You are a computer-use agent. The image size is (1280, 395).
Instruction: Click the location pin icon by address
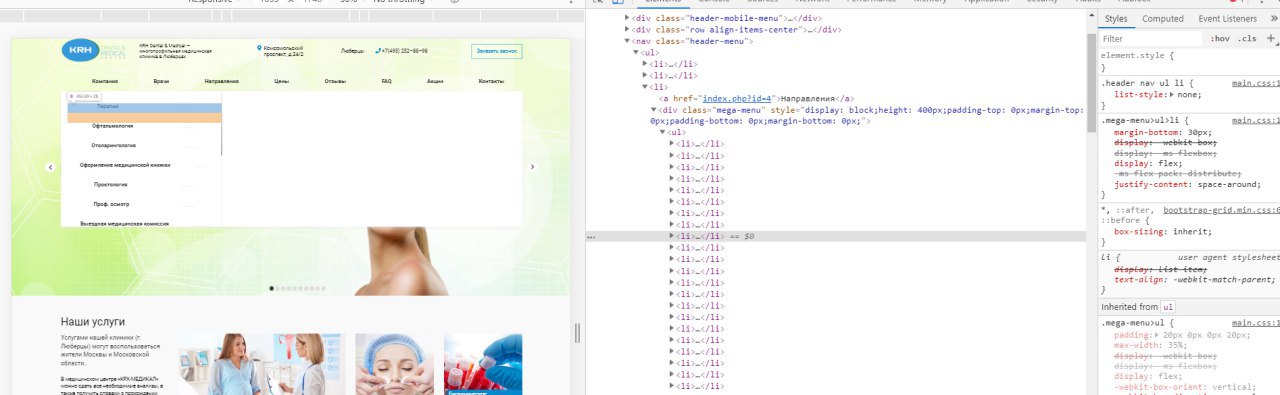tap(258, 47)
